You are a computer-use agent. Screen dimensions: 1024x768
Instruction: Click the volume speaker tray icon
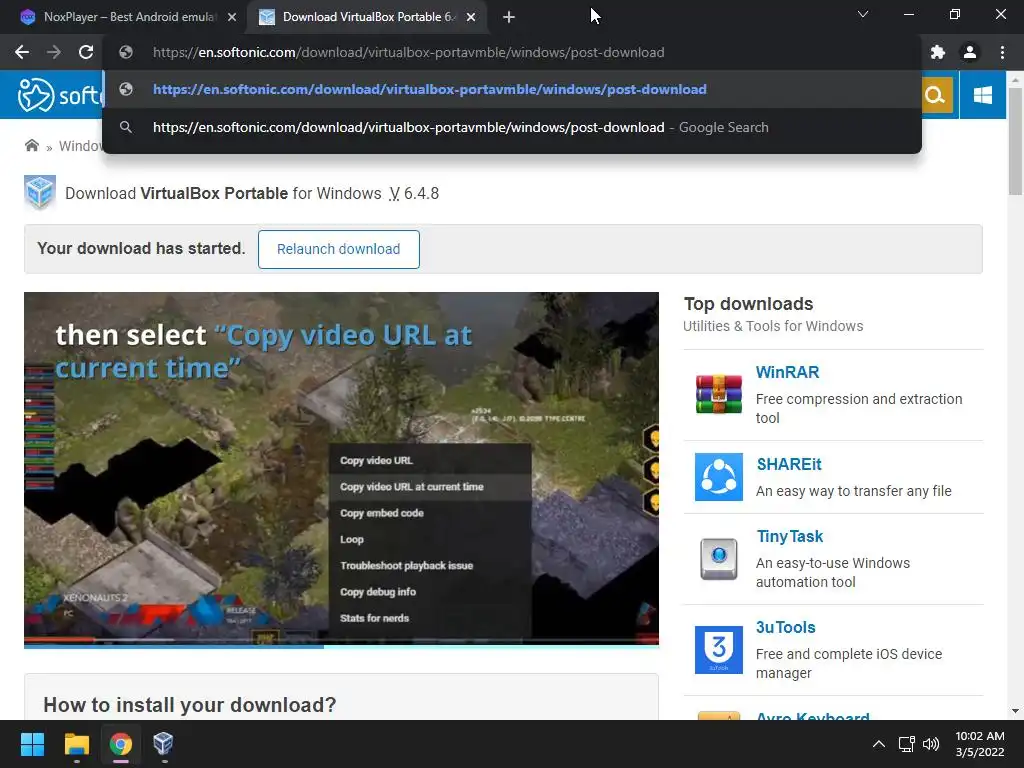[x=931, y=744]
